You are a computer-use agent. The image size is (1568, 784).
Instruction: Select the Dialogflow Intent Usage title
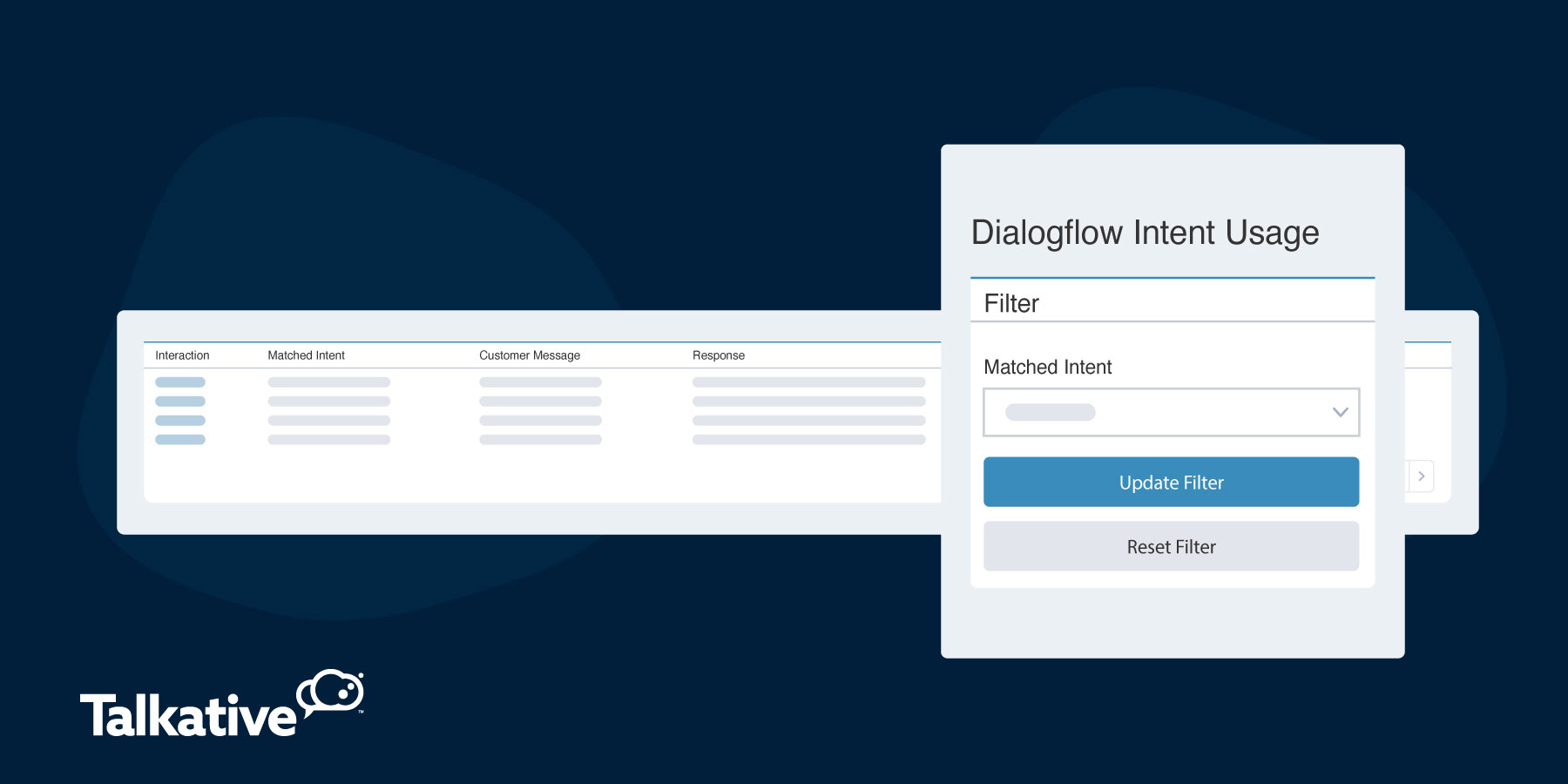tap(1146, 233)
